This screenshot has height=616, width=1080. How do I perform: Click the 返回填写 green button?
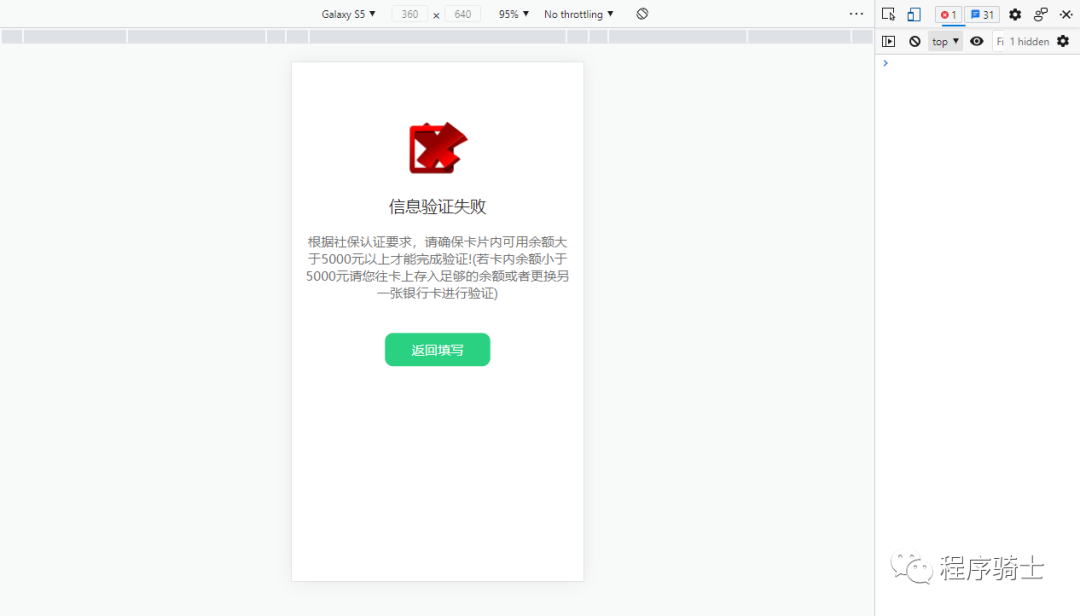437,350
